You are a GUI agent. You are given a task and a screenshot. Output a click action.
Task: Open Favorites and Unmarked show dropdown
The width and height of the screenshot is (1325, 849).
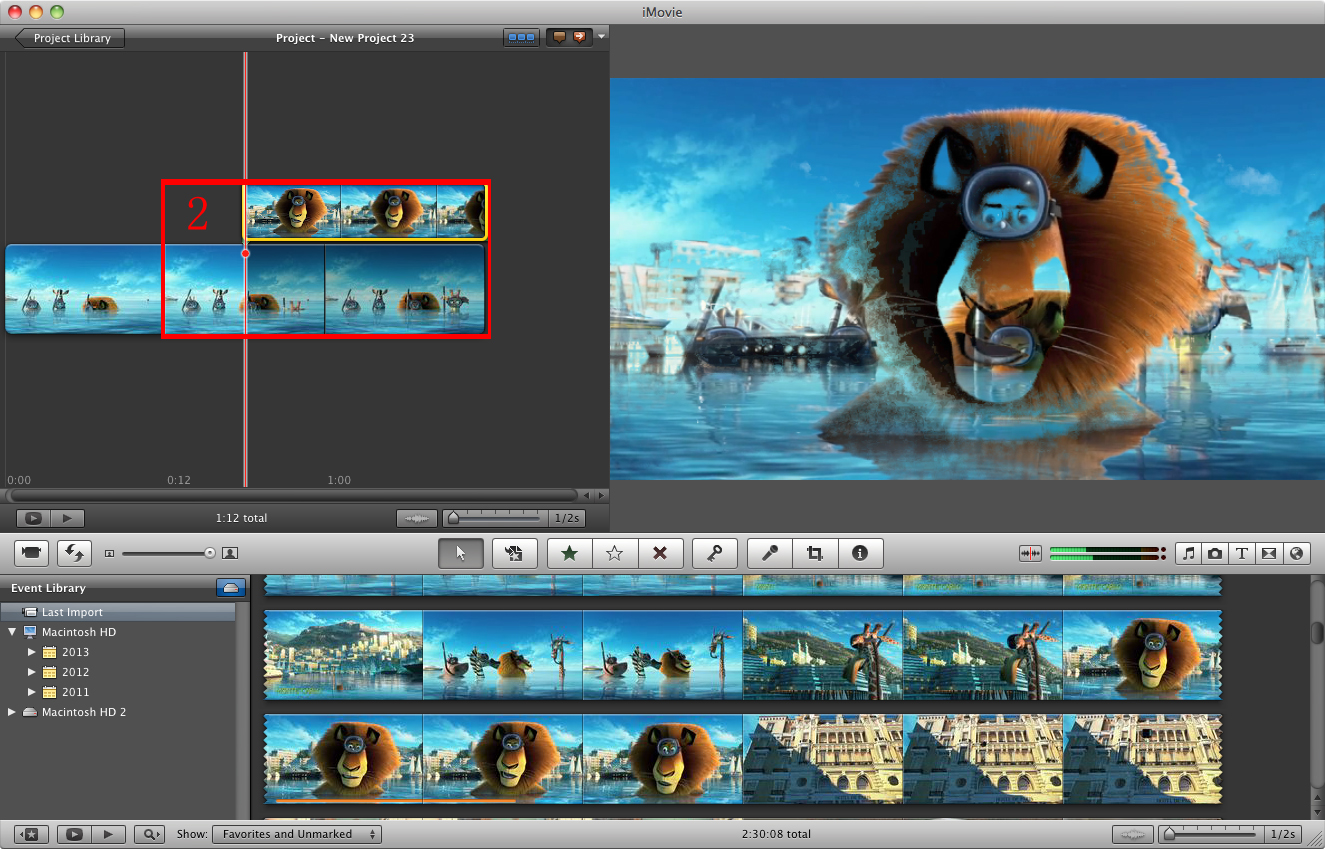tap(296, 833)
